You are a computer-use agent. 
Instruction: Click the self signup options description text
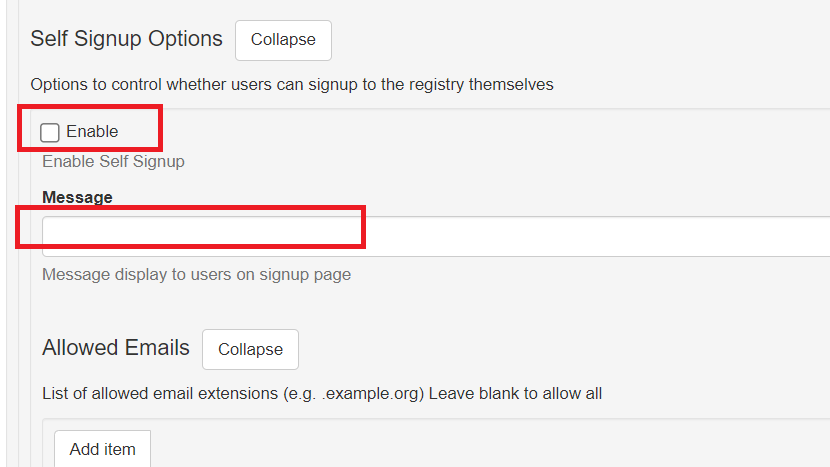click(292, 84)
